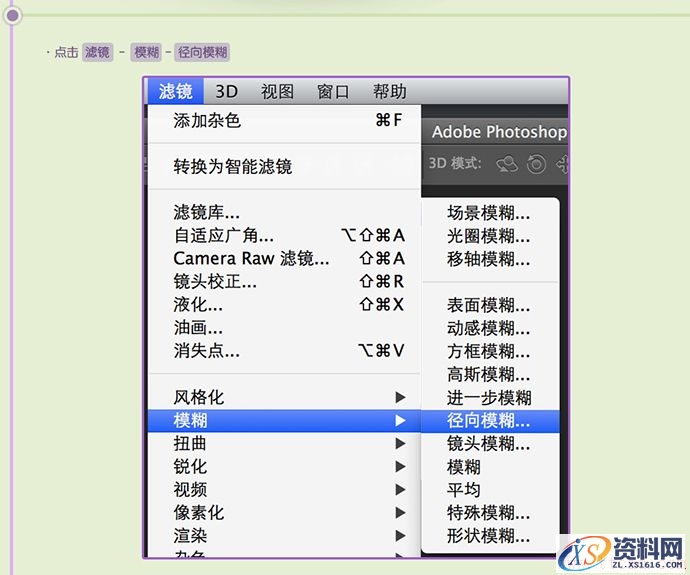Open the 帮助 menu

pyautogui.click(x=389, y=92)
